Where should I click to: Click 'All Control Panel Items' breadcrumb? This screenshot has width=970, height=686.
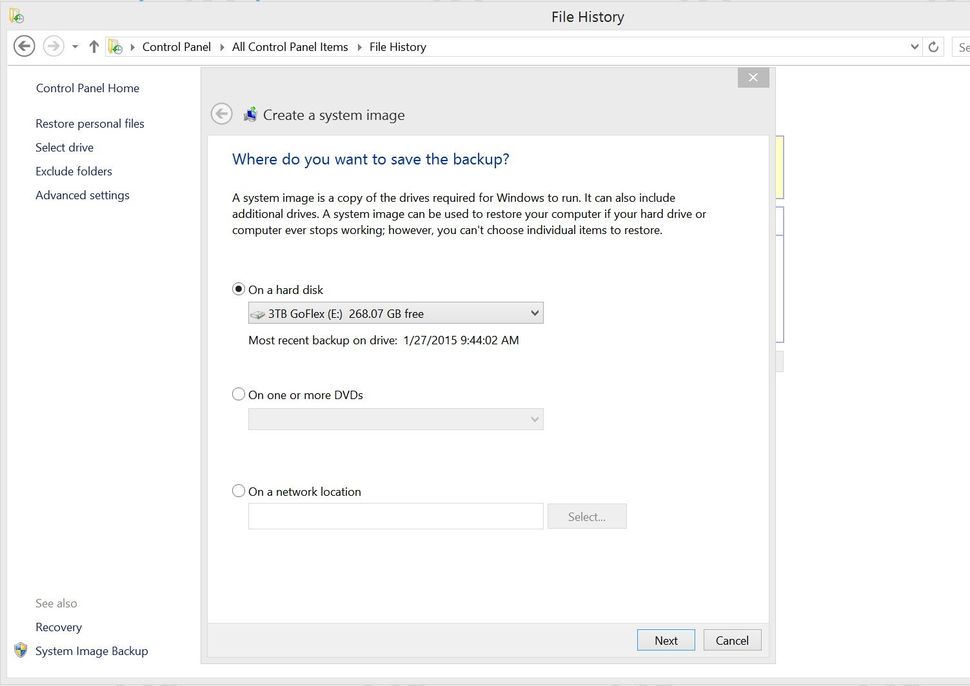point(290,47)
